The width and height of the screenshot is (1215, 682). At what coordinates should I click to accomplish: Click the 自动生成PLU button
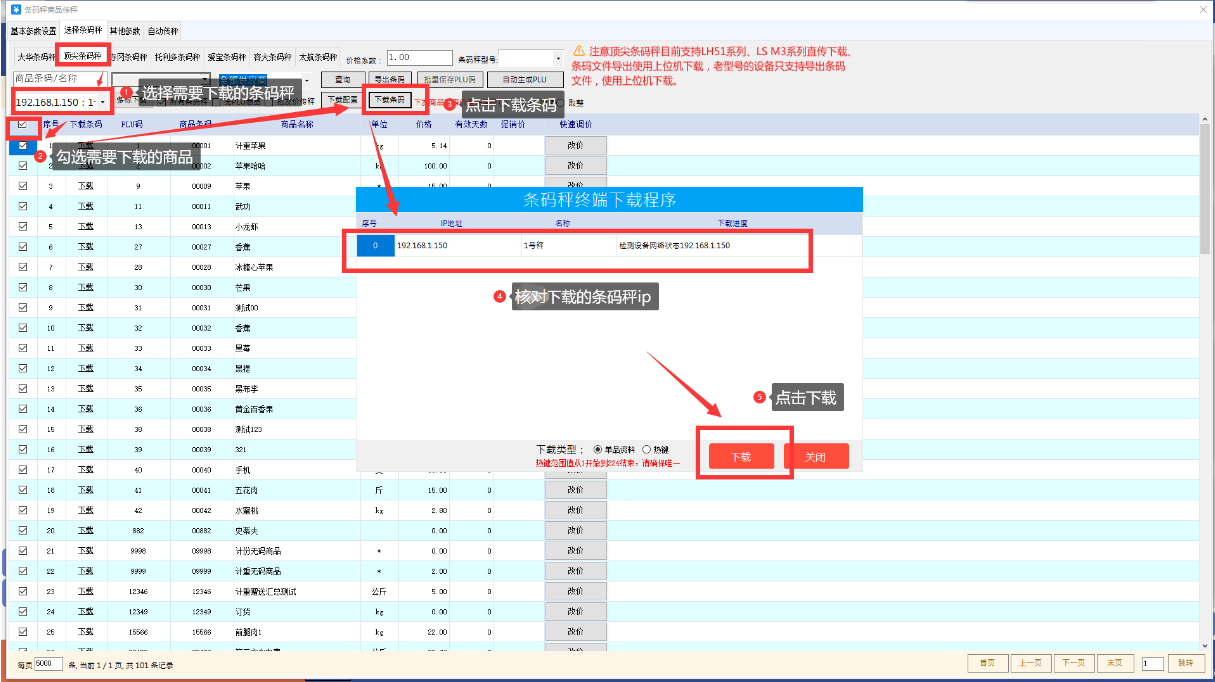(526, 79)
